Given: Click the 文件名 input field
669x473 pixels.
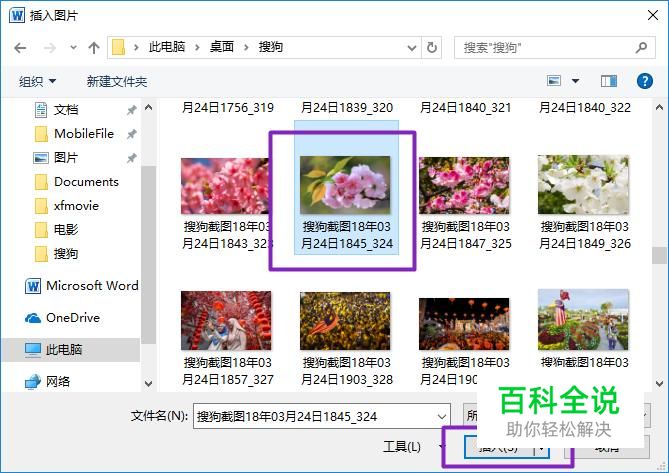Looking at the screenshot, I should click(322, 416).
